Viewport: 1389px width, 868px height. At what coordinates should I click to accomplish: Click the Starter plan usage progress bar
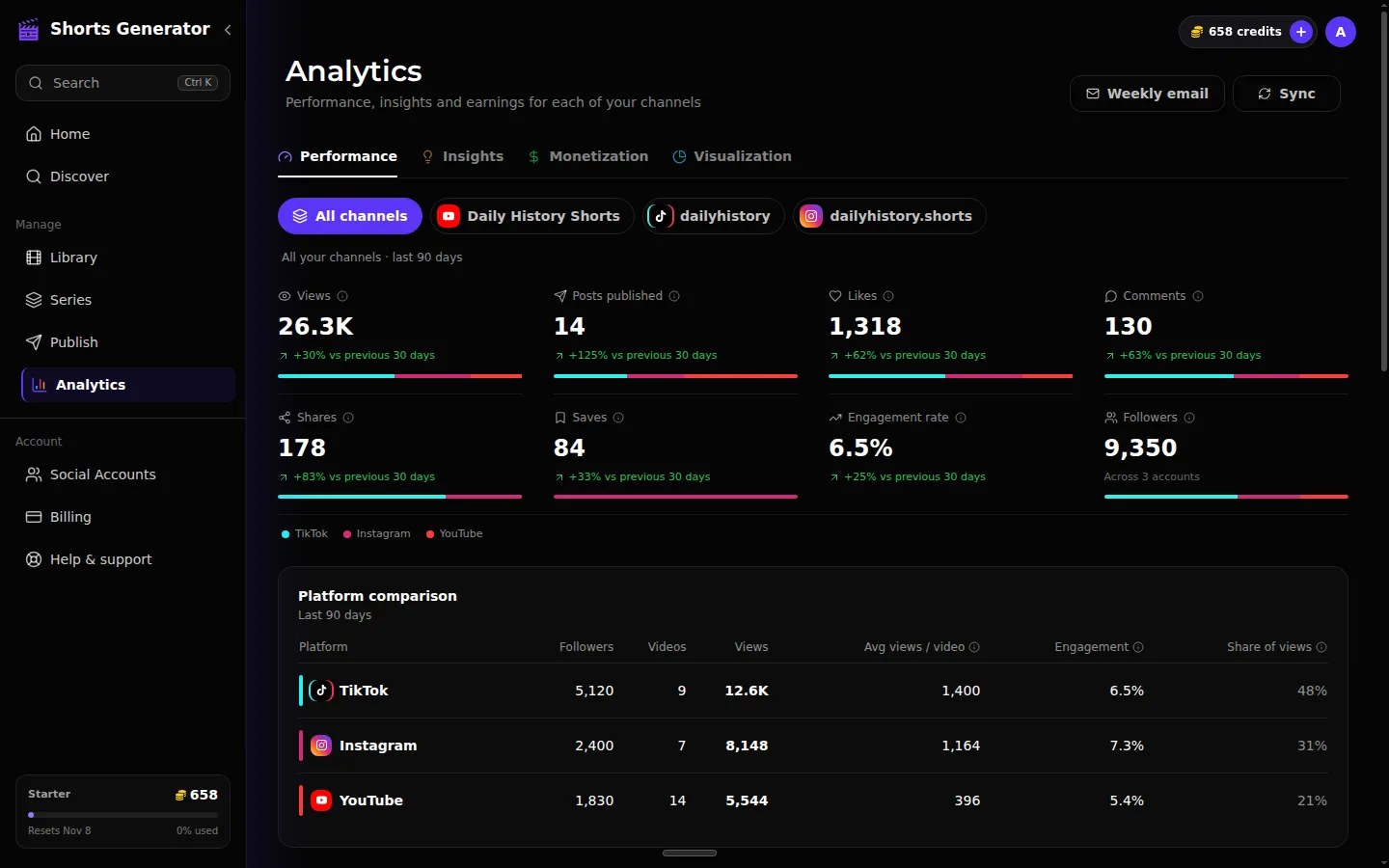click(x=123, y=815)
